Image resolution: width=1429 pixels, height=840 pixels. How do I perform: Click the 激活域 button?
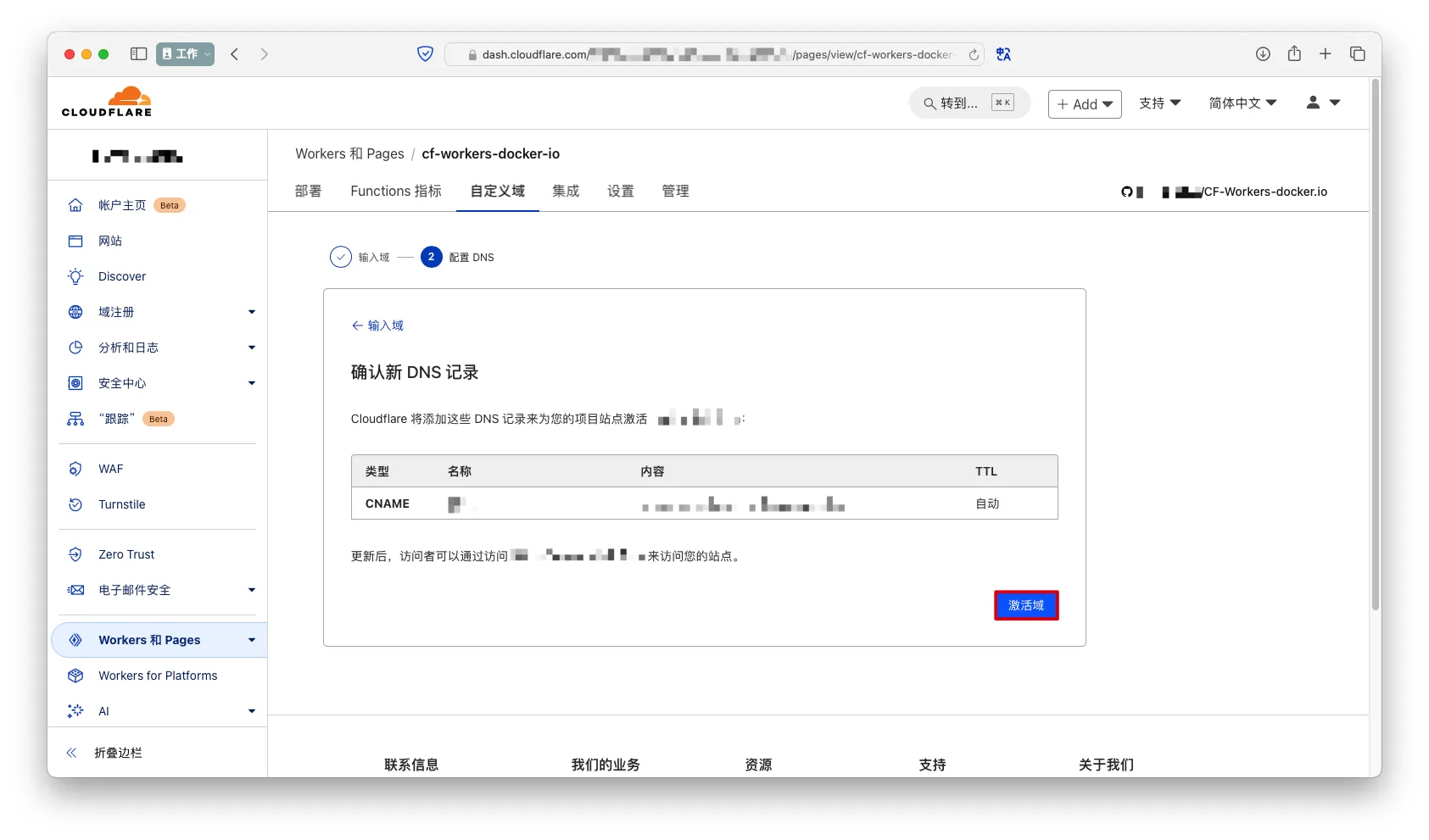coord(1026,605)
